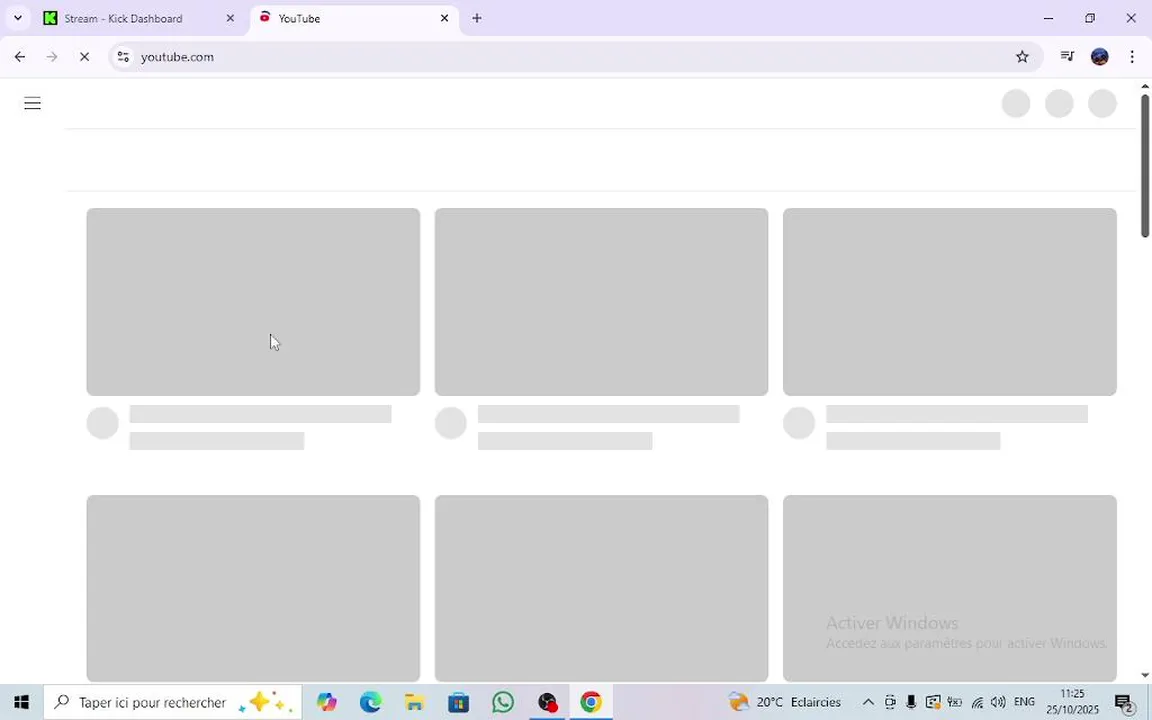Click the Chrome icon in the taskbar
Viewport: 1152px width, 720px height.
[591, 702]
